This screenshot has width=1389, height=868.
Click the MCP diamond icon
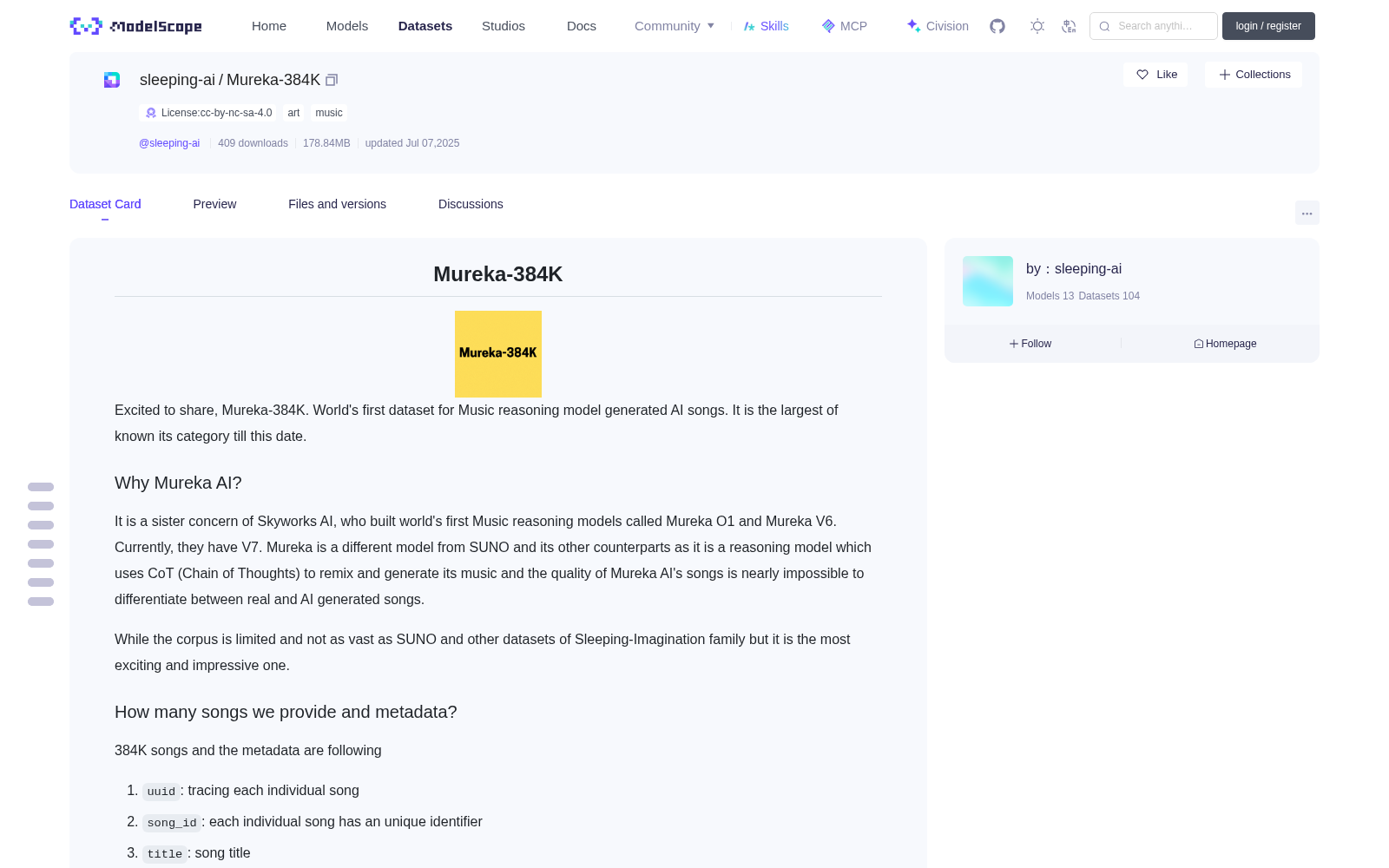[828, 26]
